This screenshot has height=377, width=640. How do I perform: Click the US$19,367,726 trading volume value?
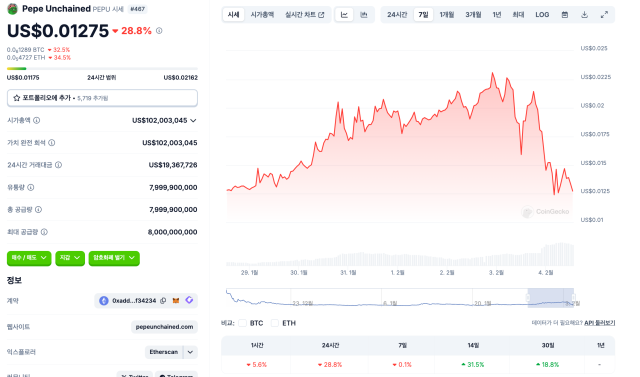173,165
